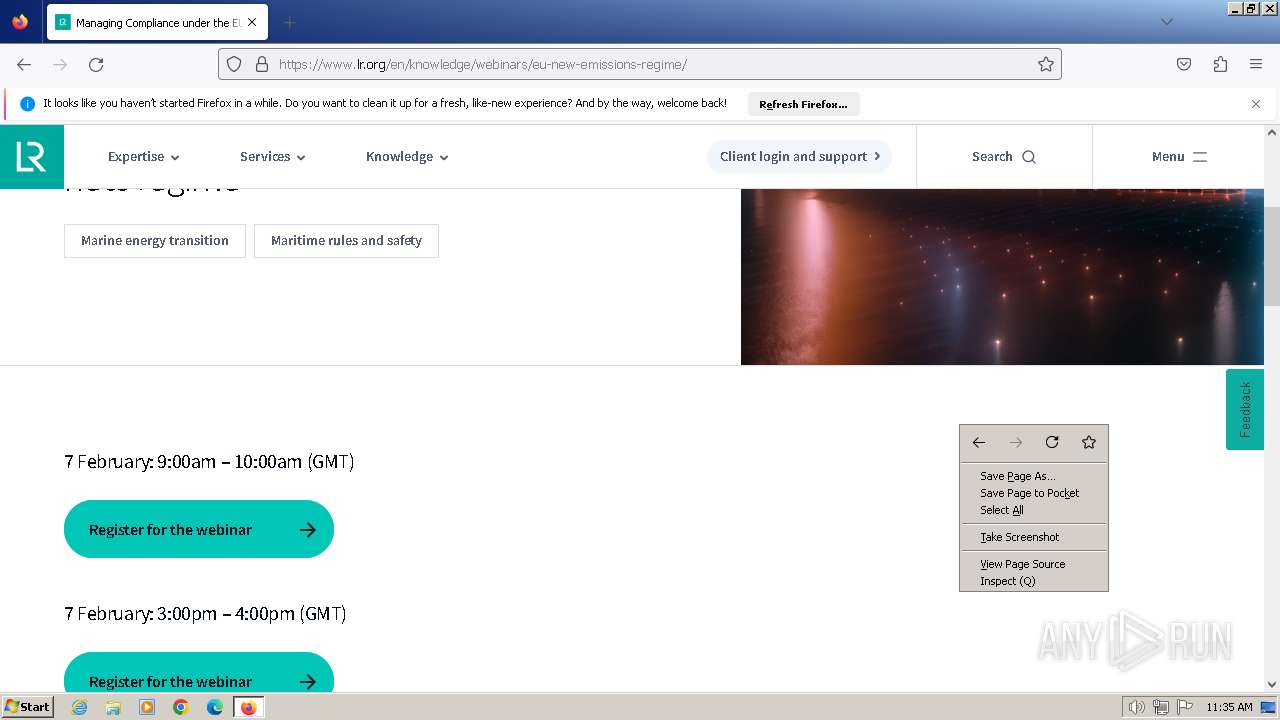Open tracking protection shield icon
1280x720 pixels.
click(234, 64)
